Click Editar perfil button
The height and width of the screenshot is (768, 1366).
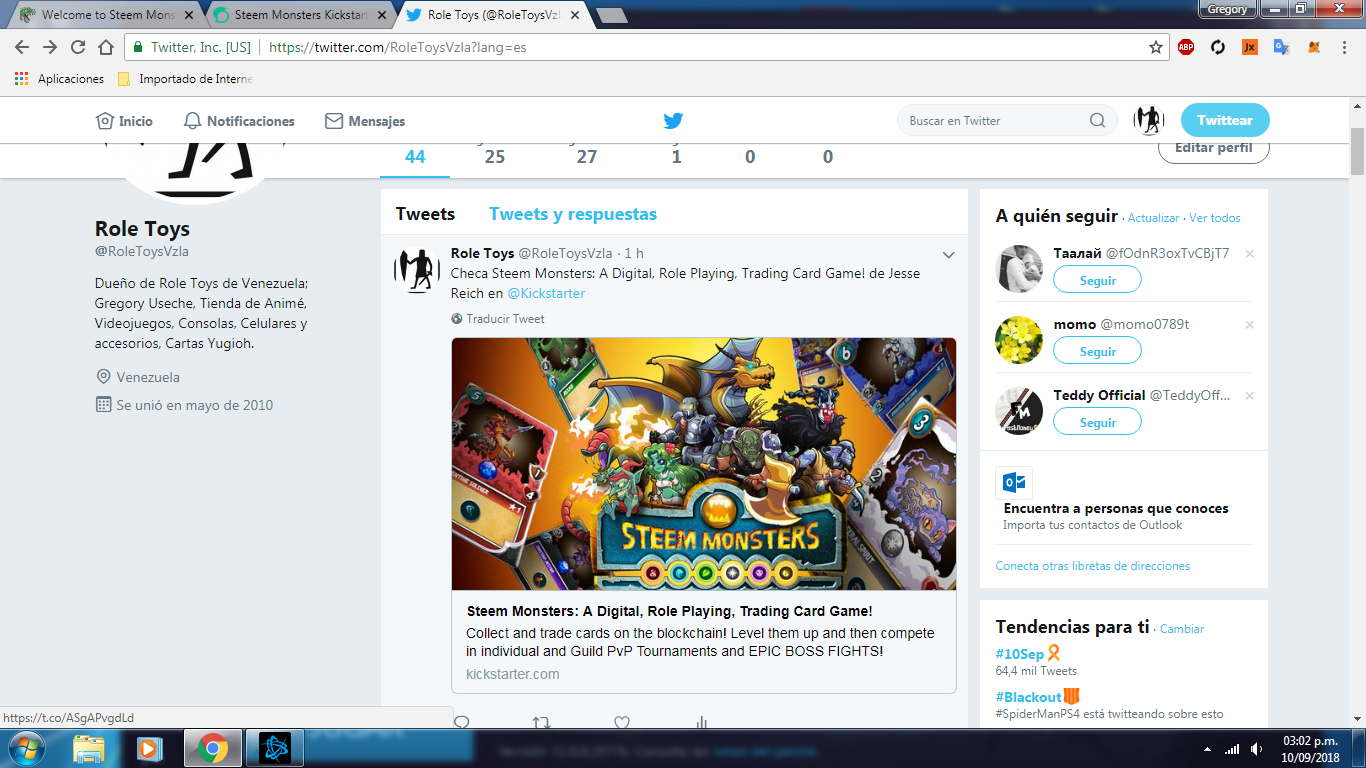tap(1214, 148)
